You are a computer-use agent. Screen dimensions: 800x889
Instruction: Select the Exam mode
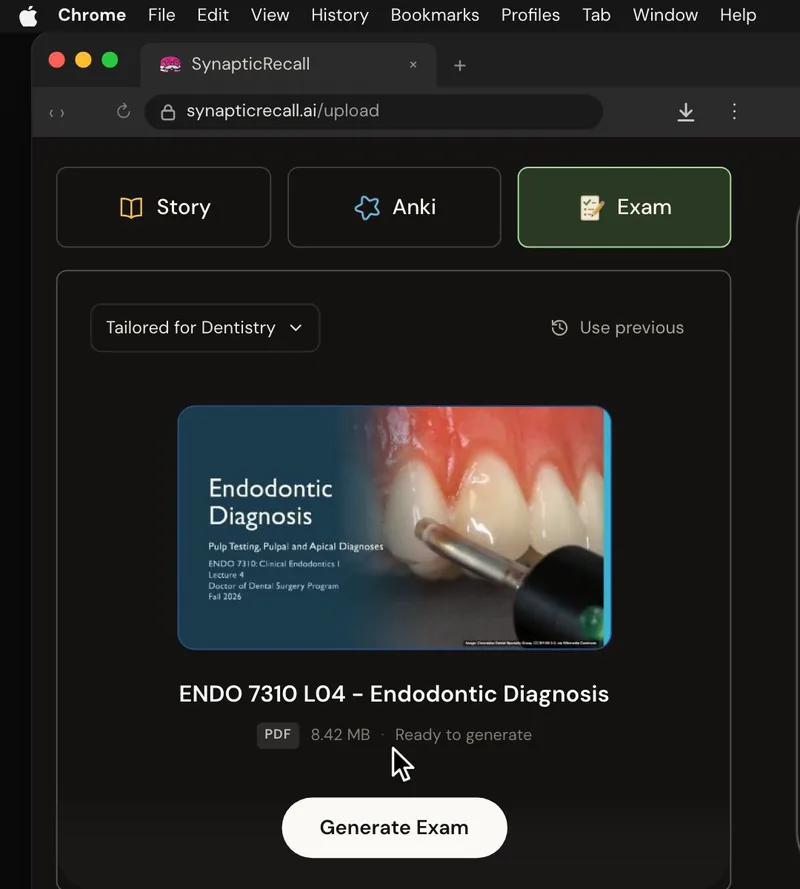[x=624, y=207]
